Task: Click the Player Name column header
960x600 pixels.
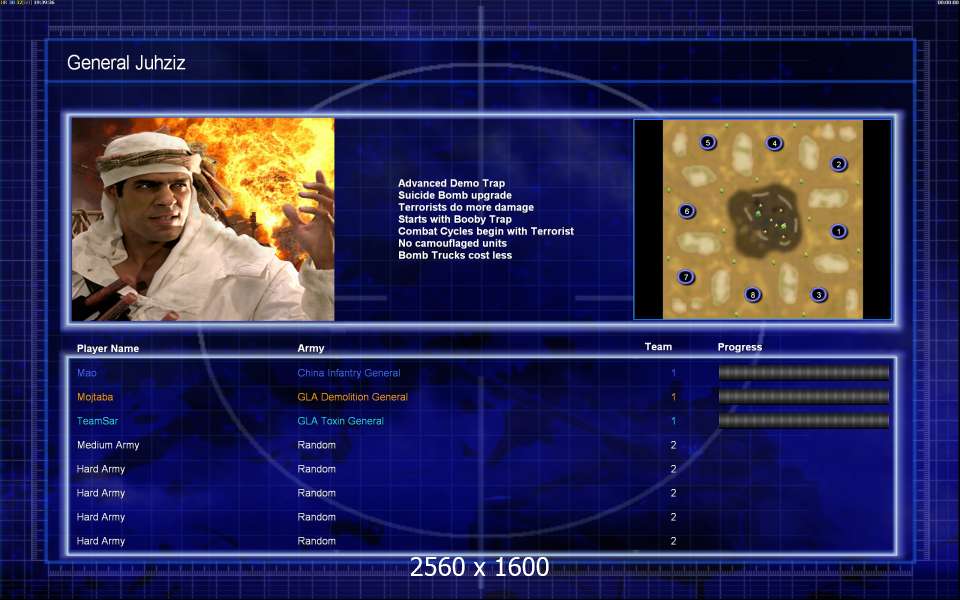Action: (x=108, y=348)
